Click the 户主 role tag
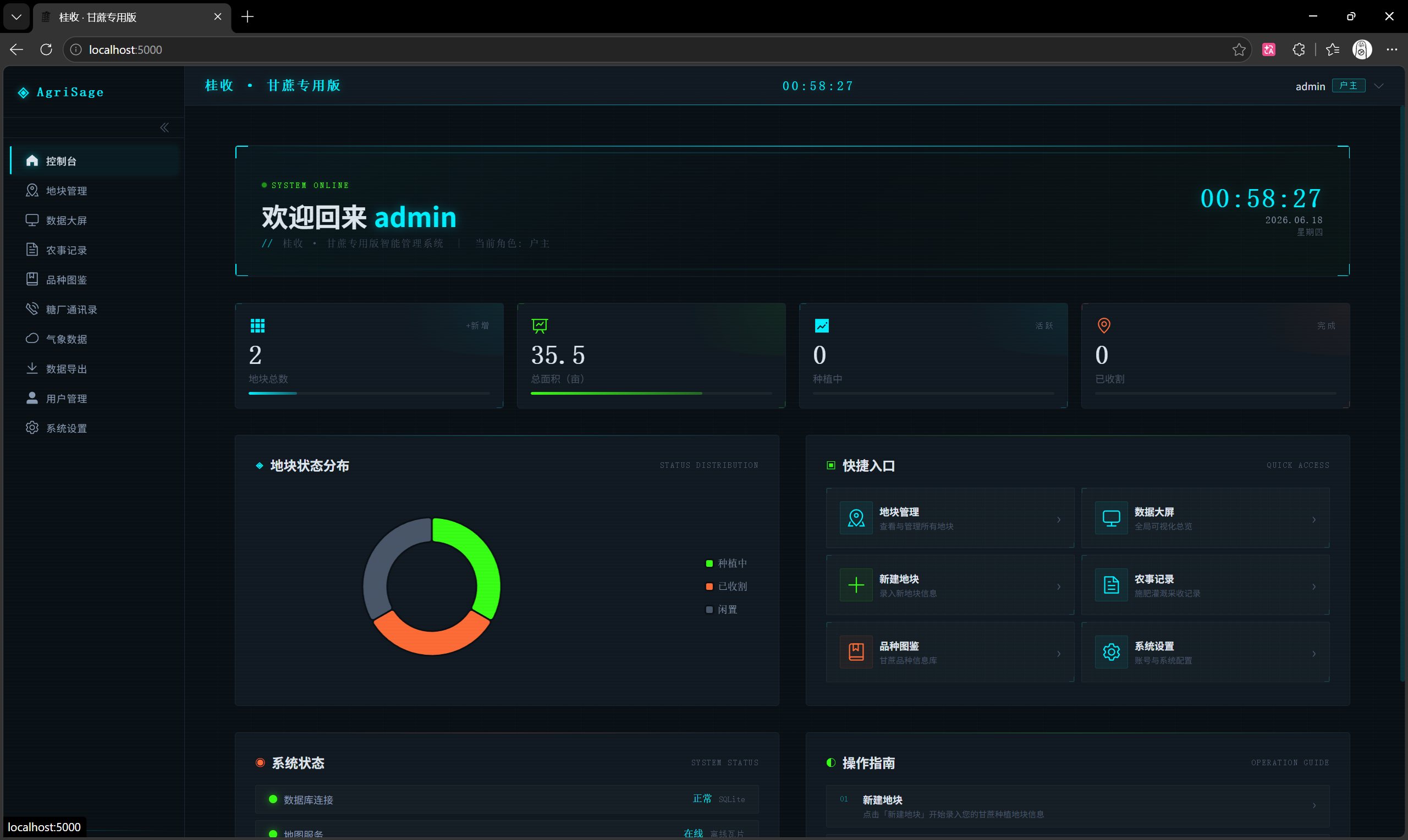The height and width of the screenshot is (840, 1408). click(1349, 85)
